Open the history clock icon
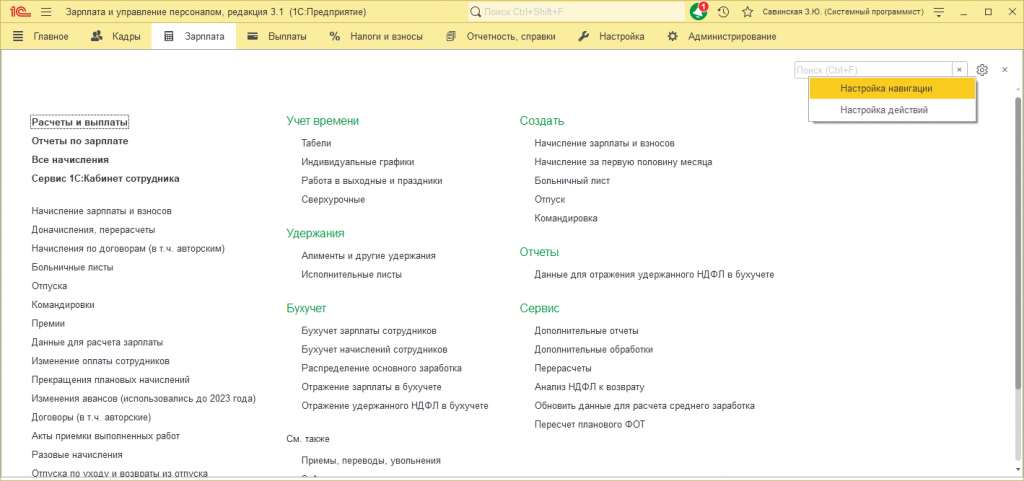 (x=723, y=12)
